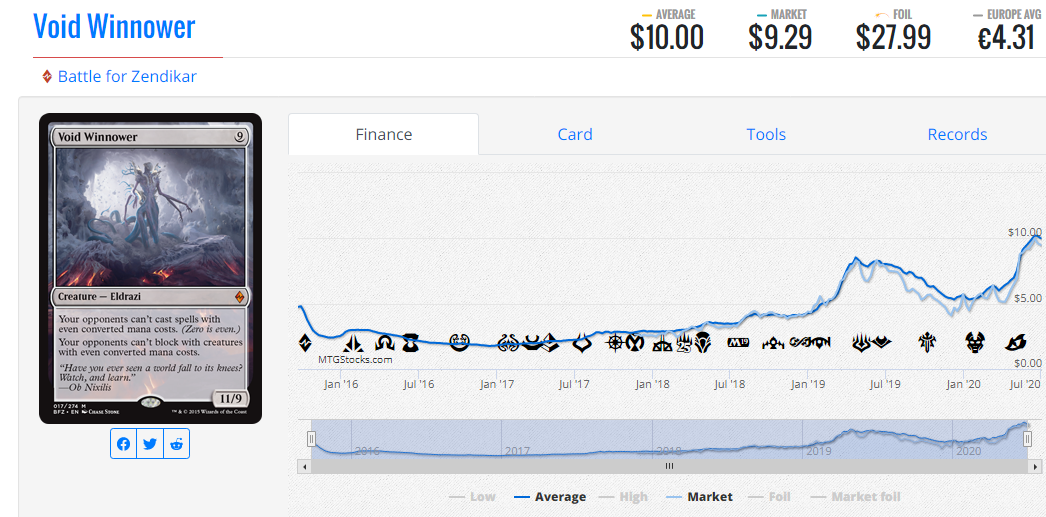Click the Masters 25 set marker icon
Image resolution: width=1046 pixels, height=517 pixels.
click(684, 343)
